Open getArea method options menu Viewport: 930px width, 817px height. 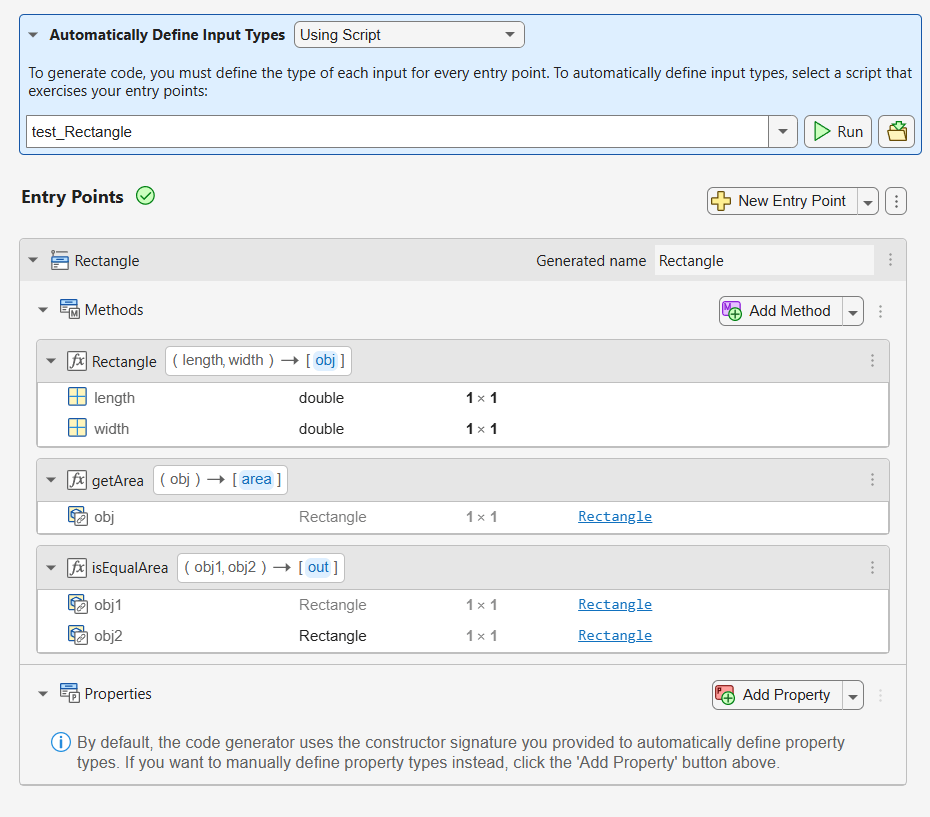coord(872,479)
